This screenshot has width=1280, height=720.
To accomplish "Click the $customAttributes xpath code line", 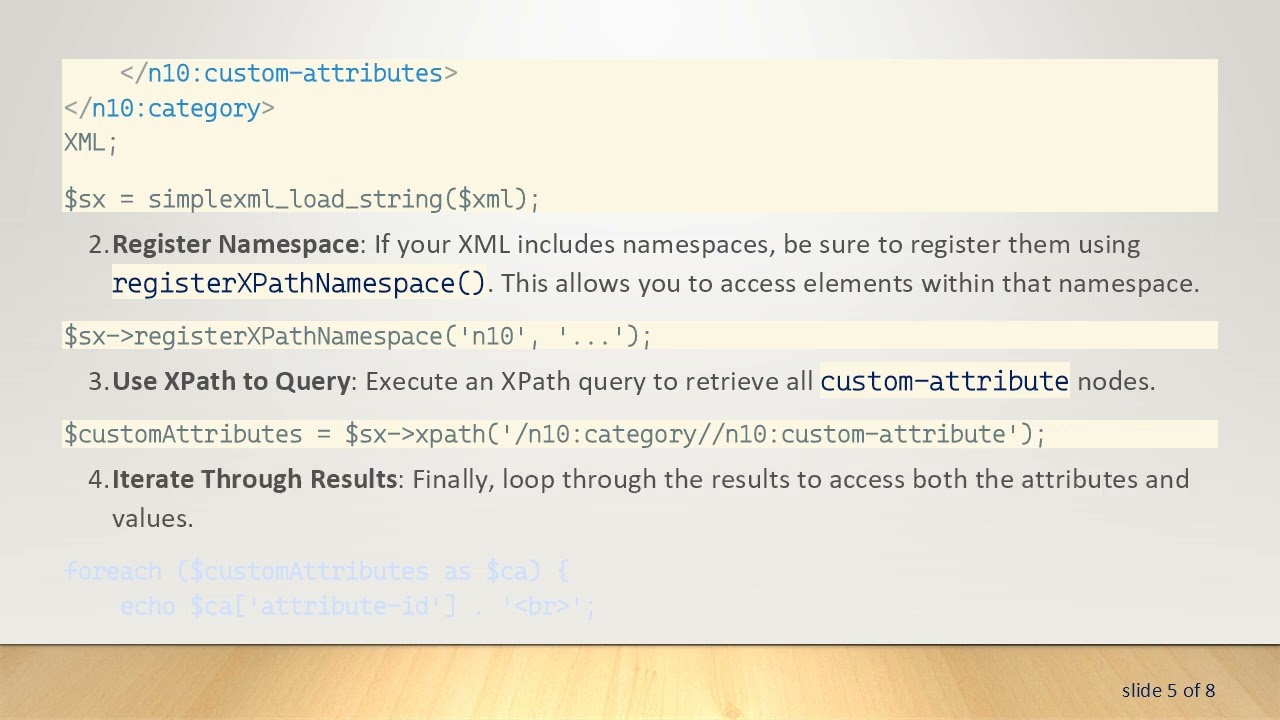I will click(555, 434).
